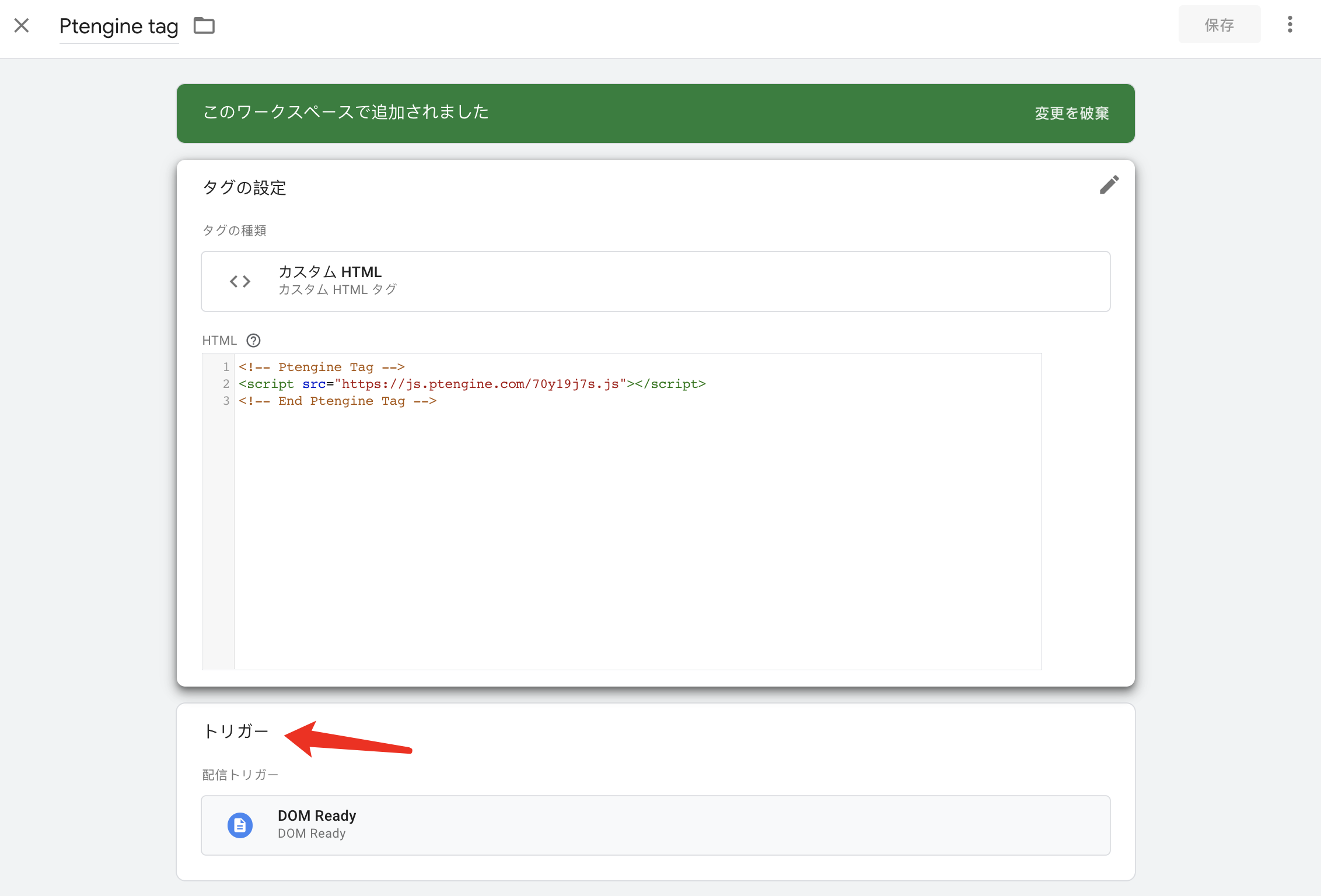Click the 配信トリガー label
This screenshot has width=1321, height=896.
pos(240,775)
